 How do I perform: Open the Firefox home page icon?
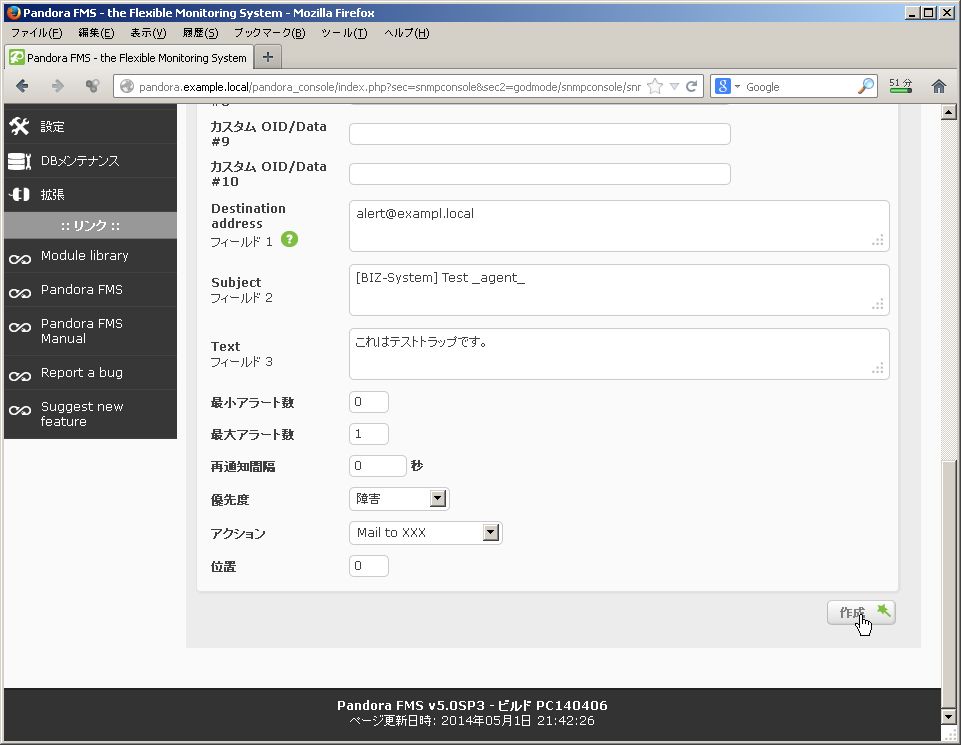click(x=938, y=86)
